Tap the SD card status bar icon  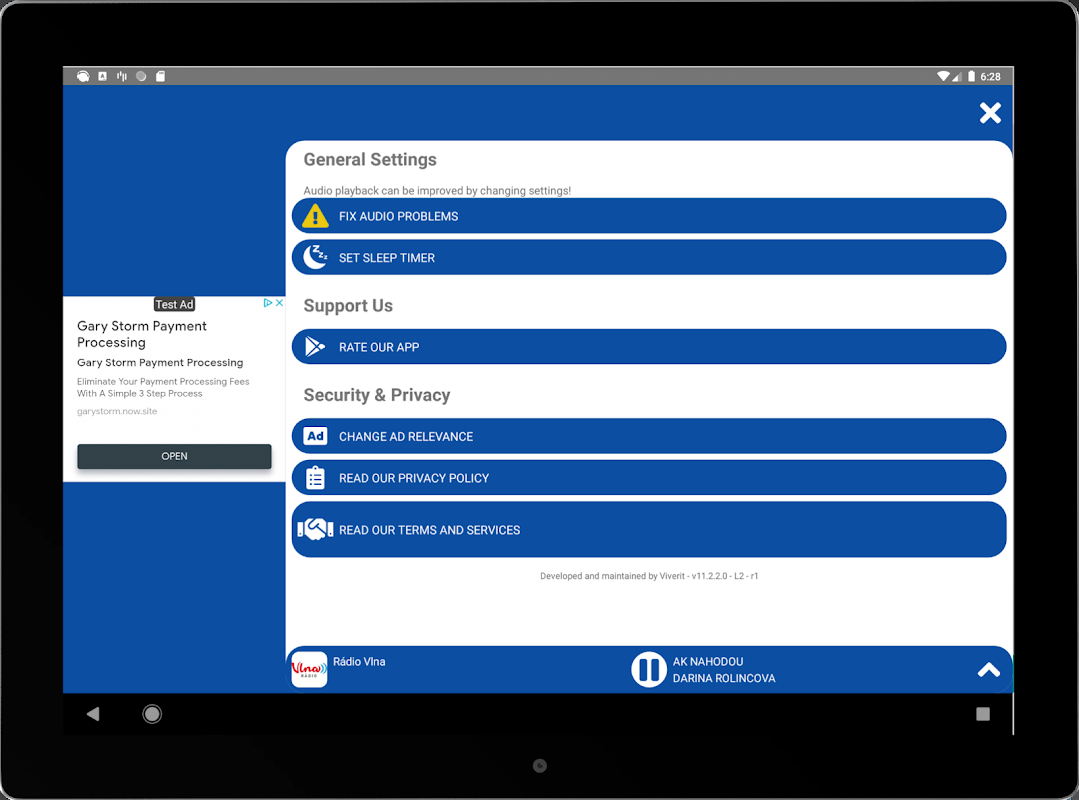[160, 76]
